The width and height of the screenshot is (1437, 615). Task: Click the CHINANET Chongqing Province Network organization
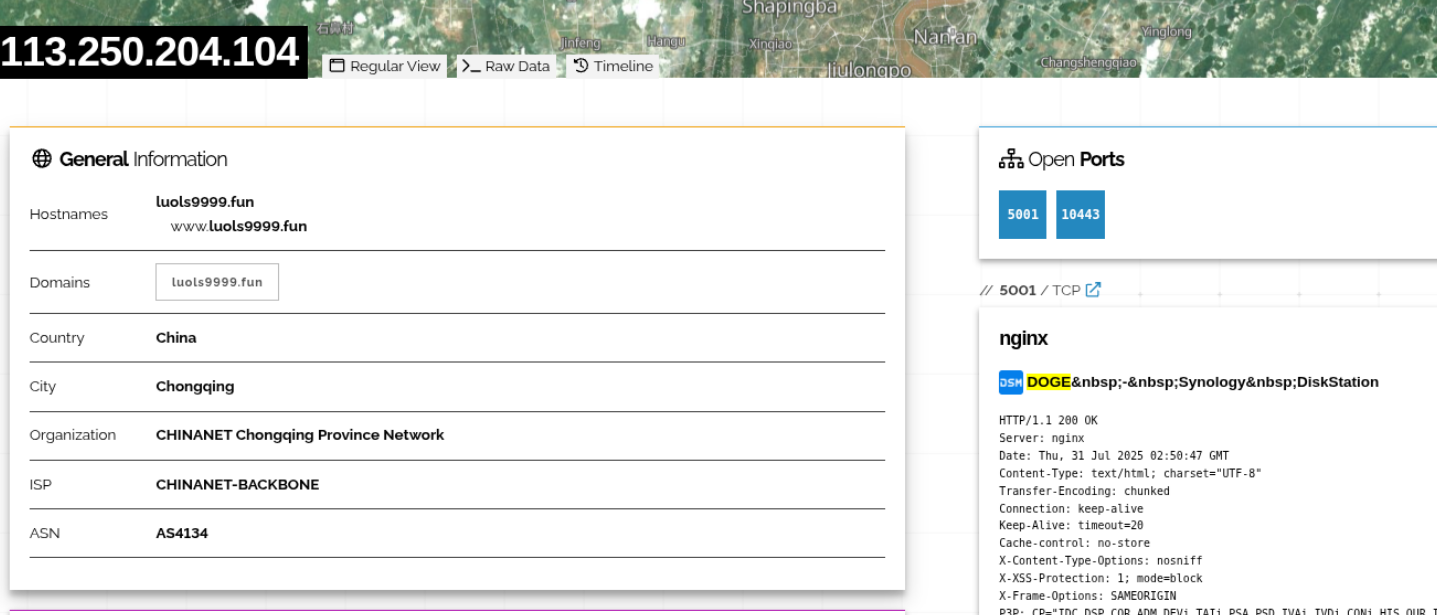coord(300,435)
